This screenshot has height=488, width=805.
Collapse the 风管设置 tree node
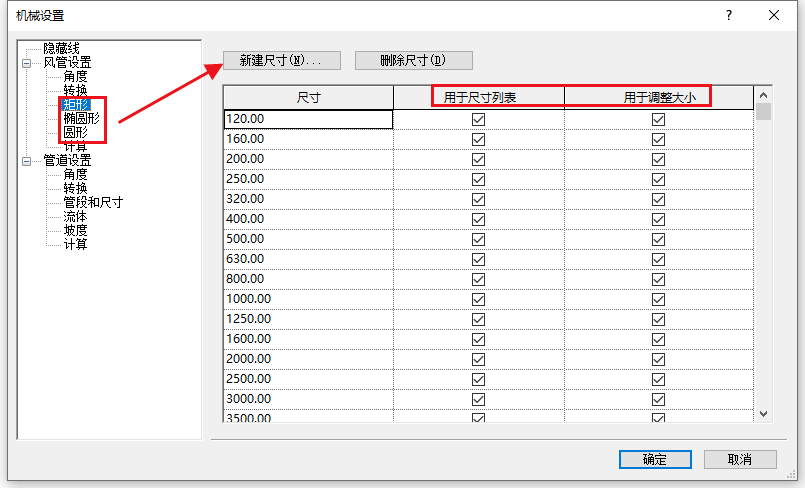27,64
